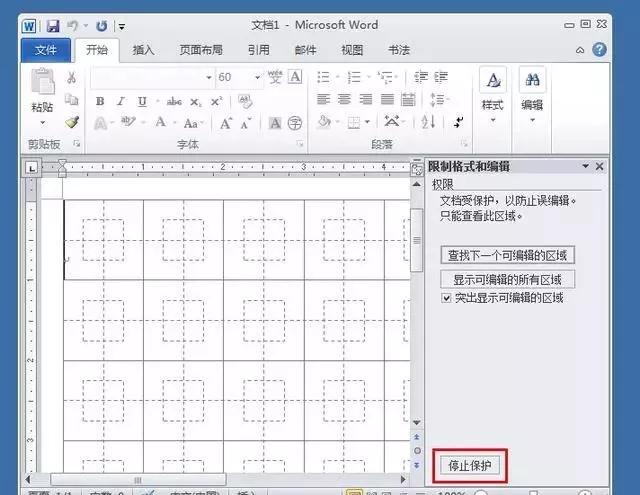Expand the 粘贴 dropdown arrow

pos(42,122)
